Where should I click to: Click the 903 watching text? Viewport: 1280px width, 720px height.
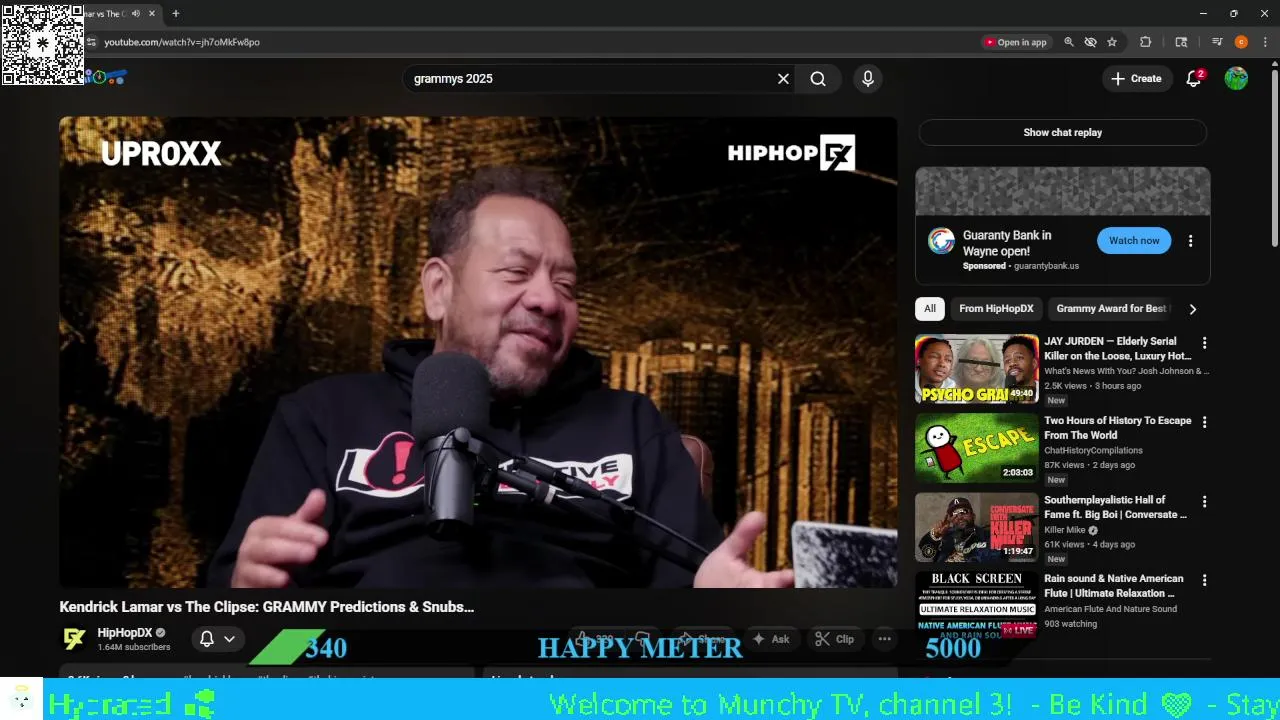tap(1071, 624)
